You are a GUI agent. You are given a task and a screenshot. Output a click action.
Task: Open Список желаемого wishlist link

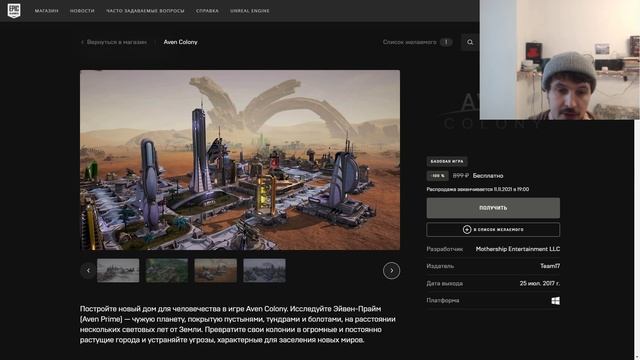pyautogui.click(x=409, y=42)
